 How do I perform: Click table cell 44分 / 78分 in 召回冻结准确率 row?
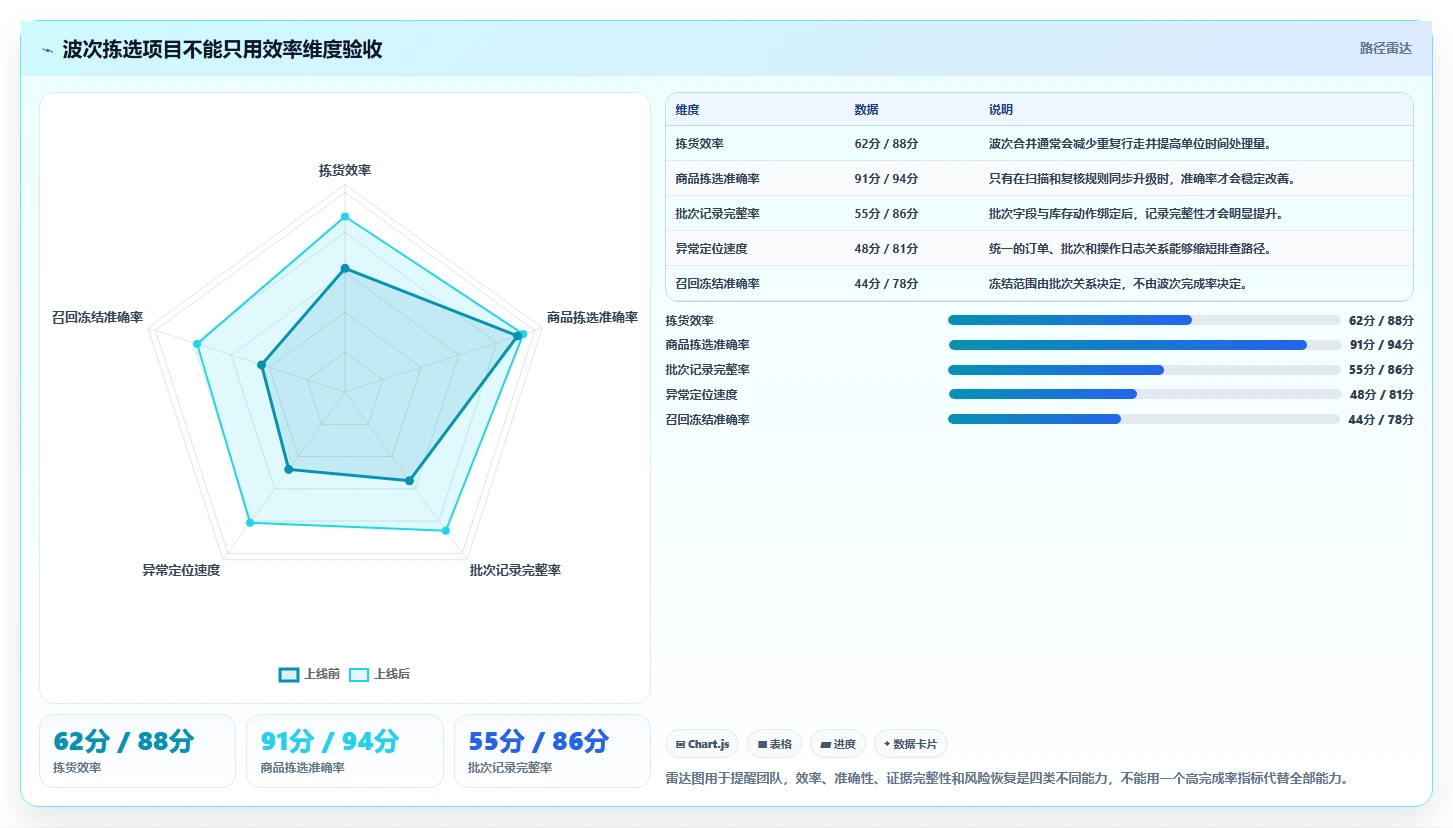886,284
